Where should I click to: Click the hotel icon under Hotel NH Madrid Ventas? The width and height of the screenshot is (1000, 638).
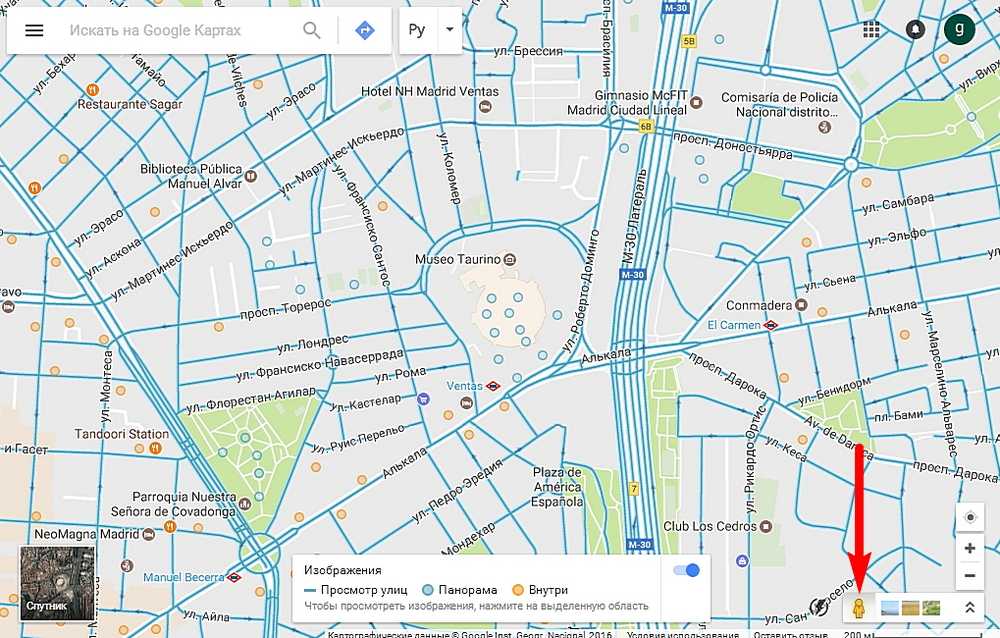click(x=486, y=107)
